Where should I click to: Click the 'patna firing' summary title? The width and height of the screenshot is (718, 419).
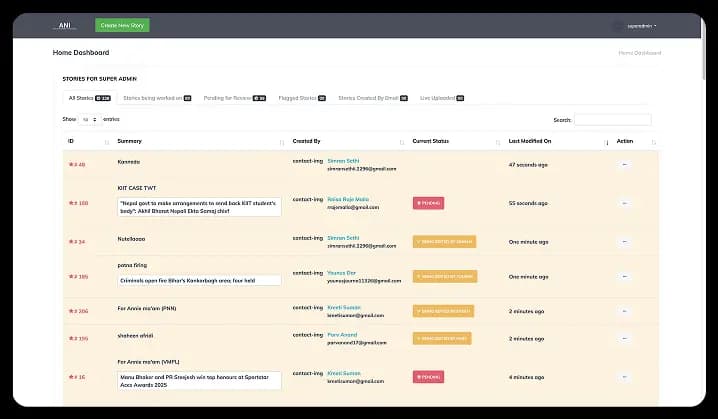[132, 265]
